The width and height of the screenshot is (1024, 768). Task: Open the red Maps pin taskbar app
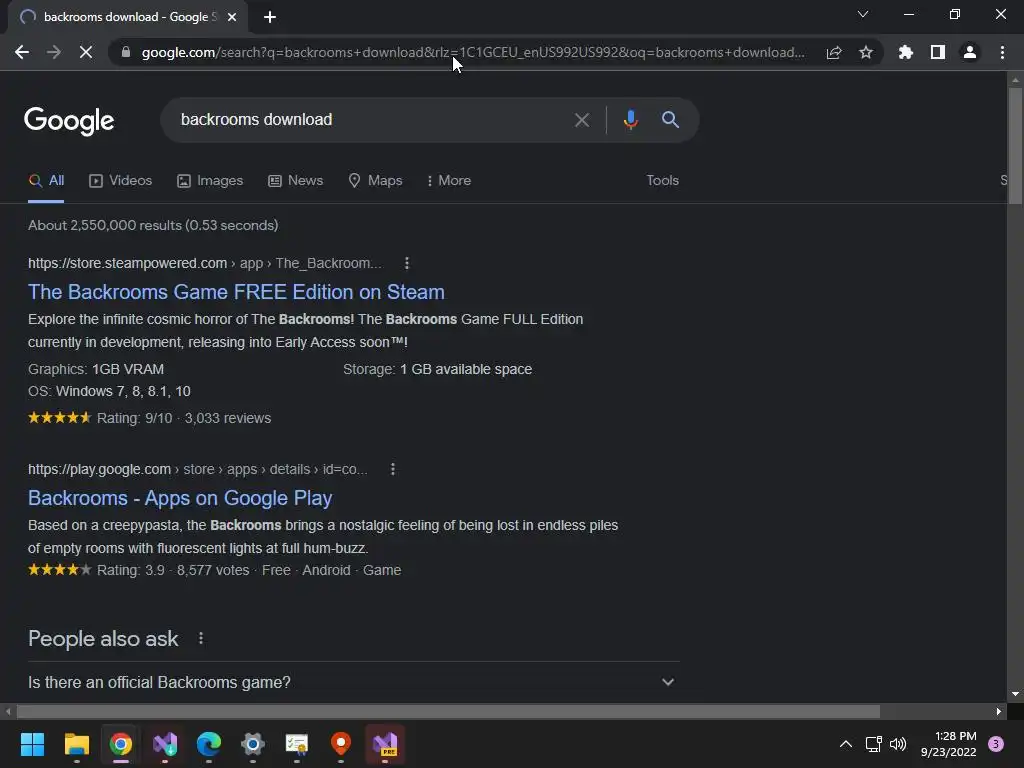pos(341,744)
